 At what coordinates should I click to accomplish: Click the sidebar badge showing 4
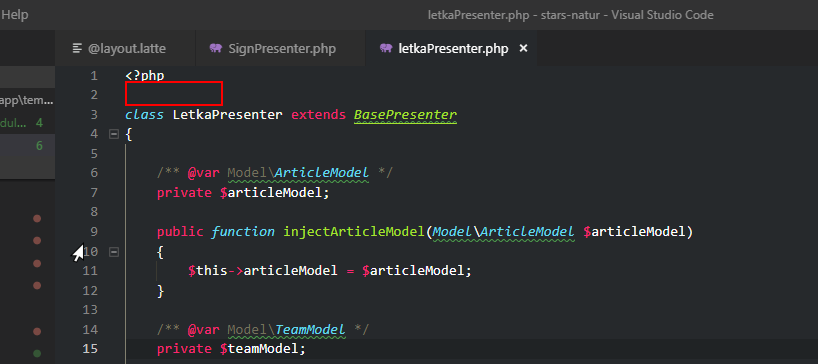39,124
